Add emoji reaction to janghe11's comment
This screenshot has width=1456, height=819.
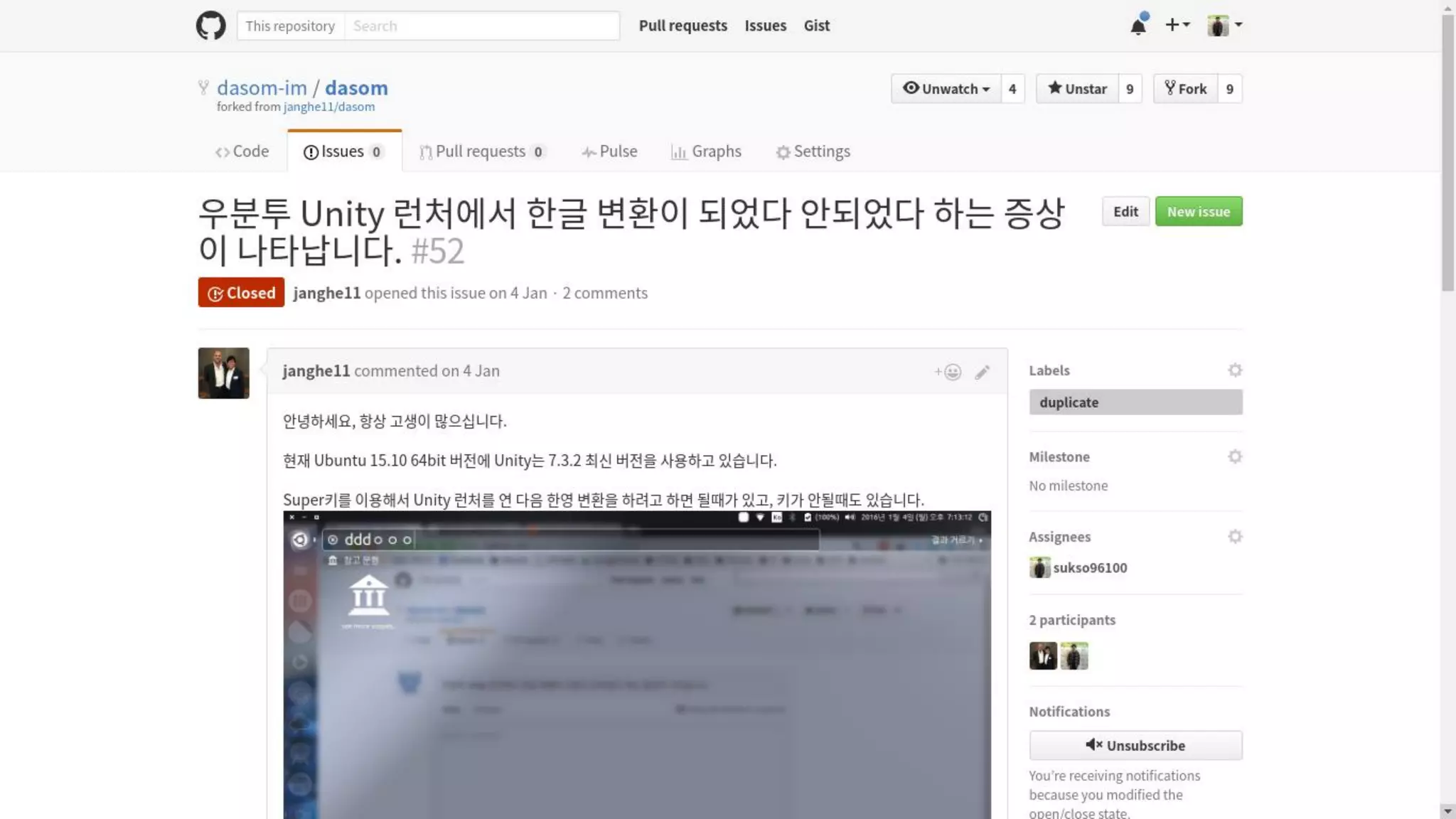pyautogui.click(x=948, y=372)
